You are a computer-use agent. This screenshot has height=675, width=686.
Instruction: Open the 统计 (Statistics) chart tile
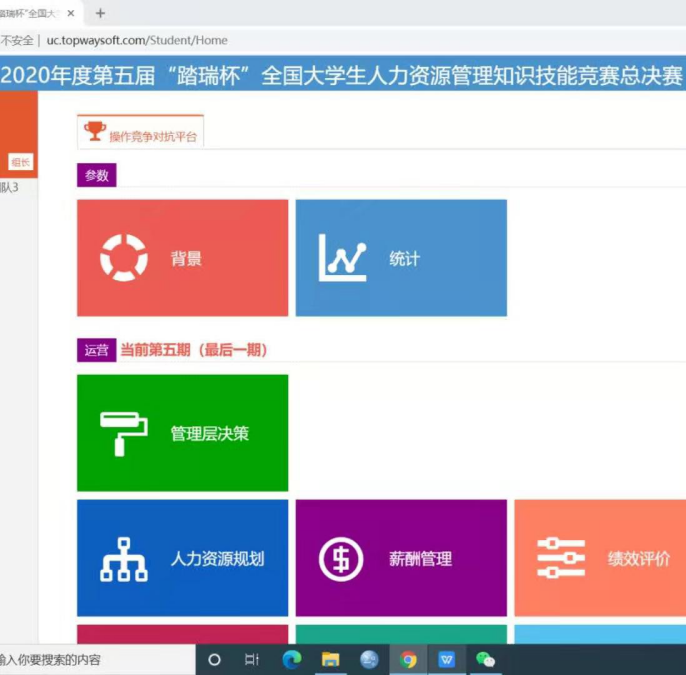400,258
